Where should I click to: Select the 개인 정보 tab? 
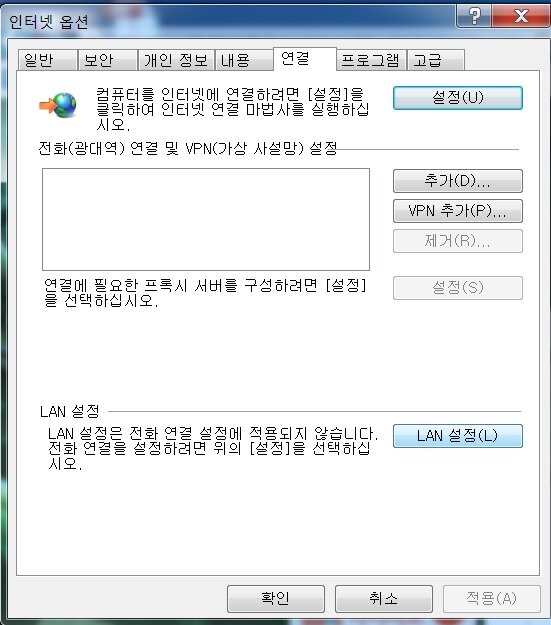[x=176, y=60]
